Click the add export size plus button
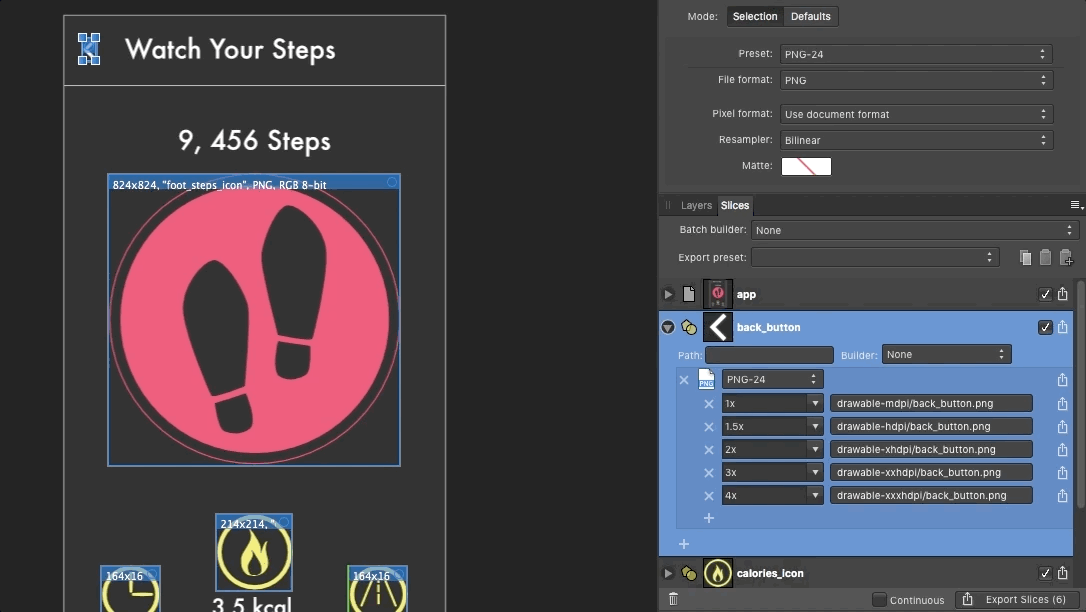This screenshot has height=612, width=1086. 709,518
